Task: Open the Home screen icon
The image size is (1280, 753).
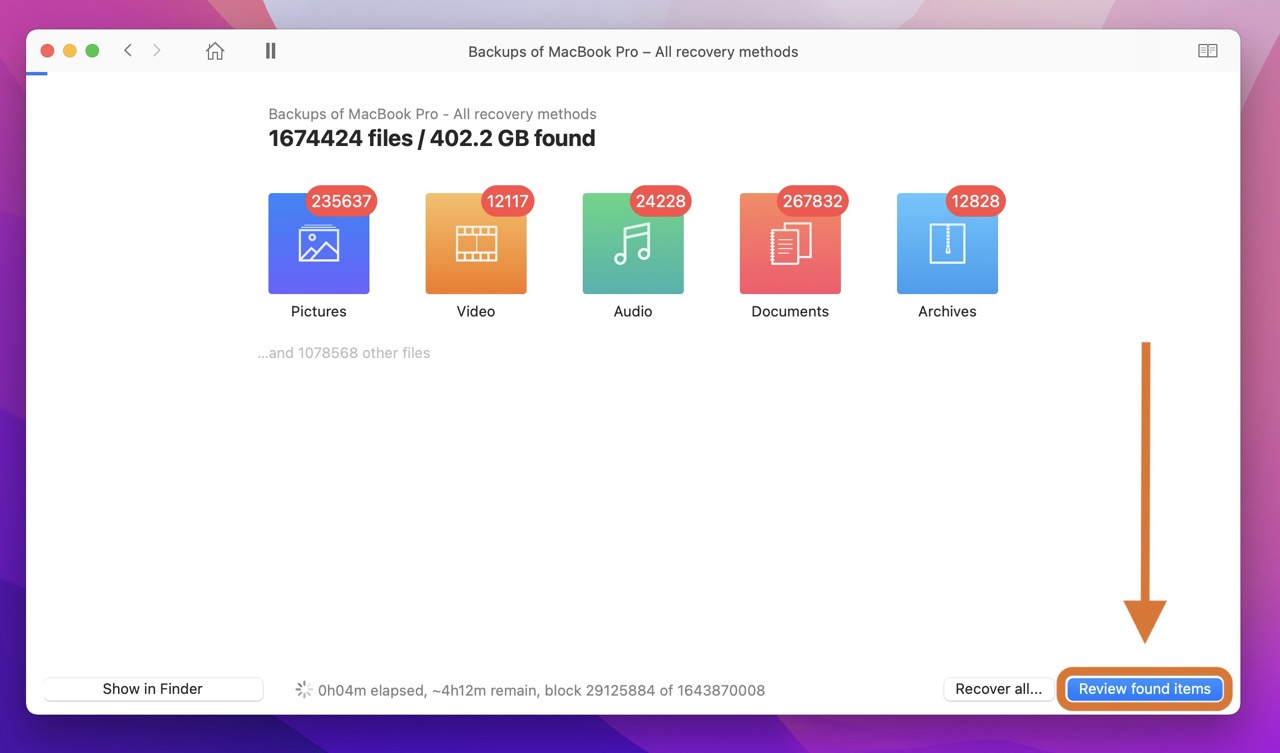Action: (215, 51)
